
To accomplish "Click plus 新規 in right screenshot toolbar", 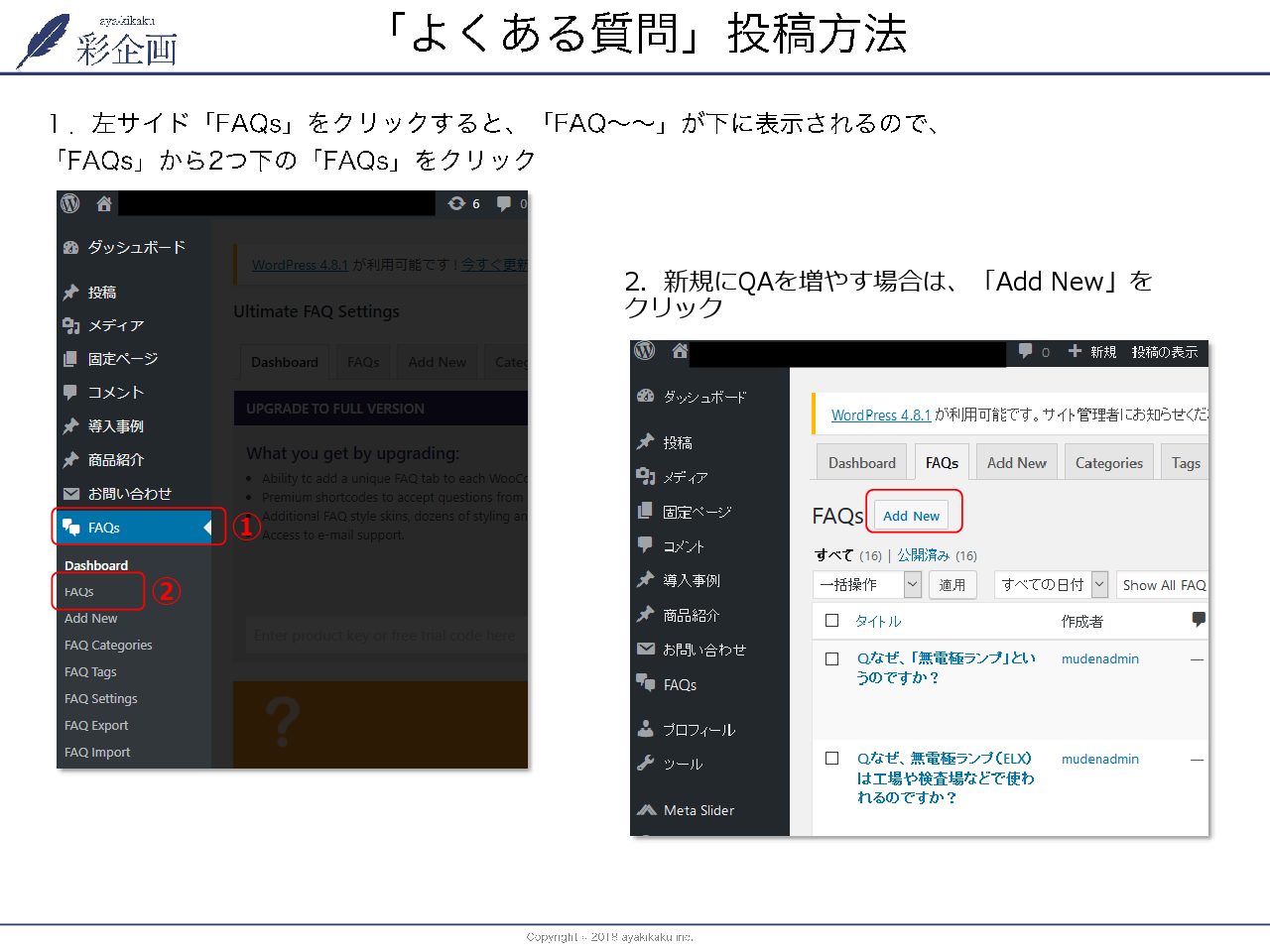I will point(1092,352).
